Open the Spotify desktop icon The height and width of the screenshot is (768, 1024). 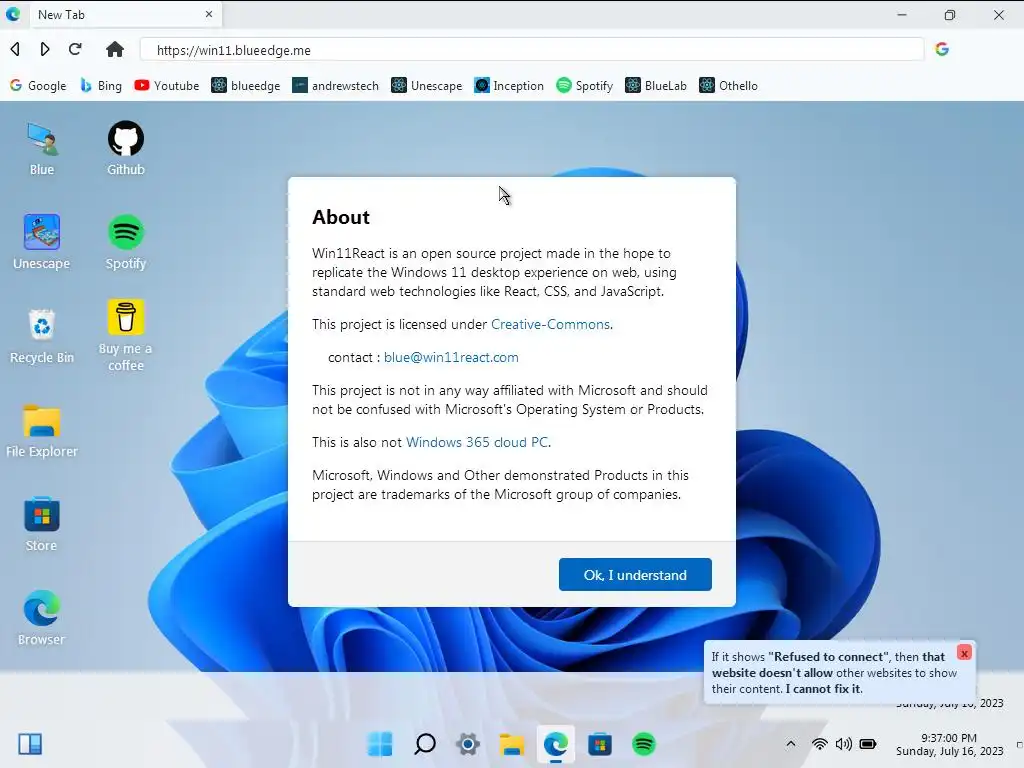(125, 242)
